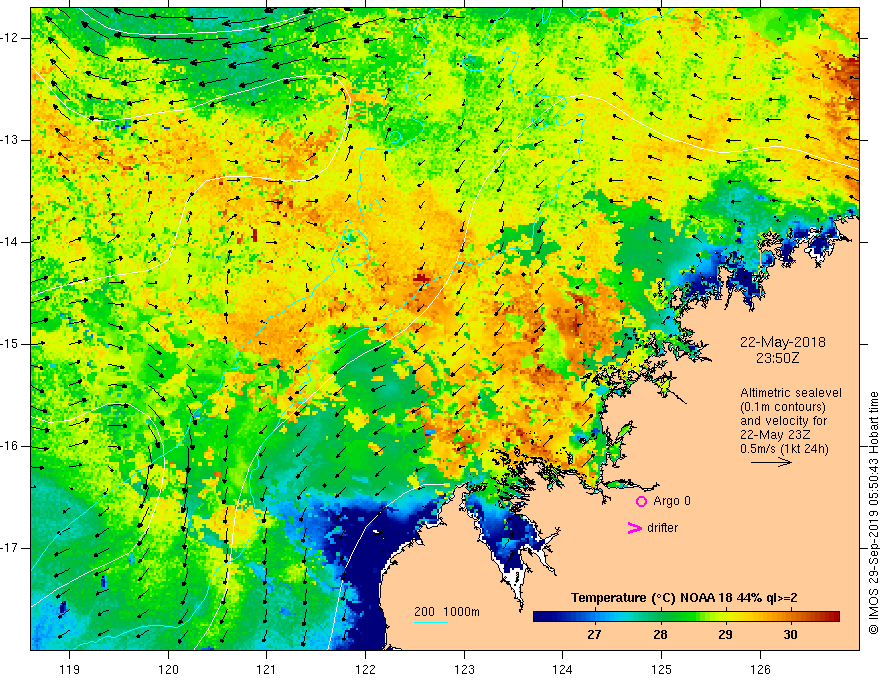
Task: Click the longitude axis label 119
Action: [70, 669]
